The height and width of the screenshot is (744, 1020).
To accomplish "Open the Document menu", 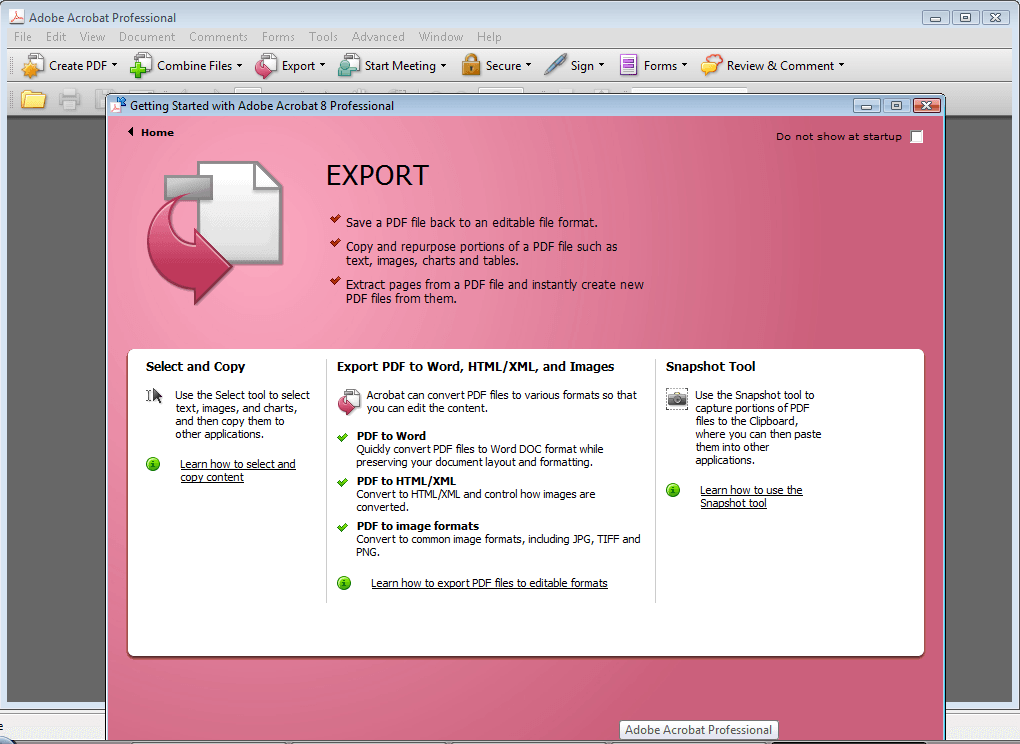I will [x=147, y=37].
